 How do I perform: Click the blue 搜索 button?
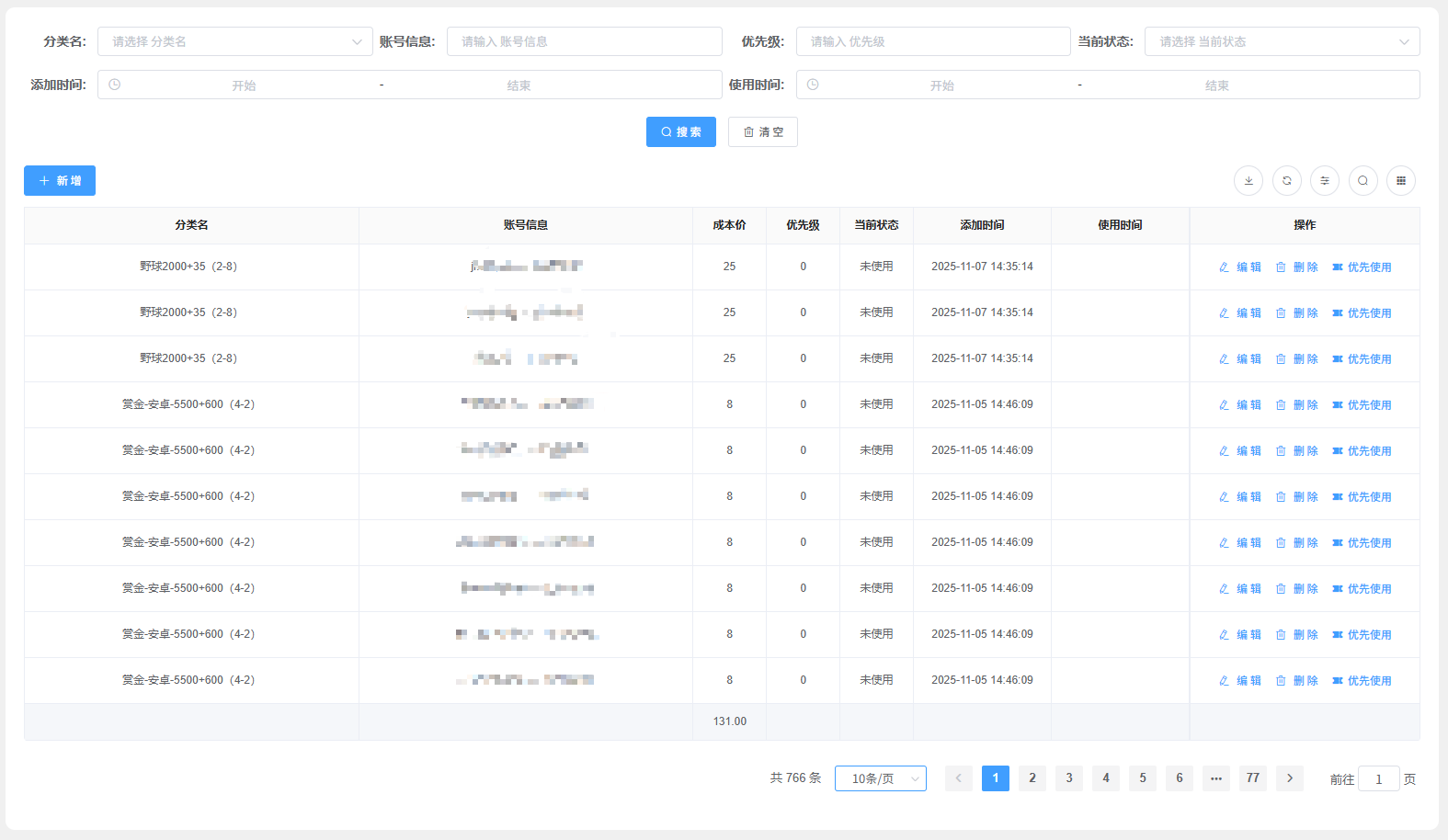tap(680, 132)
